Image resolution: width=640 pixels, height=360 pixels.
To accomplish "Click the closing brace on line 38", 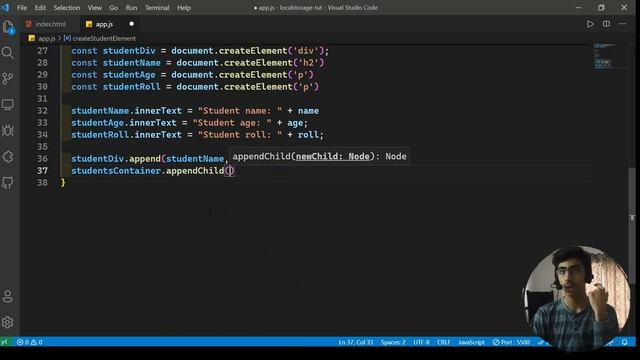I will tap(63, 183).
